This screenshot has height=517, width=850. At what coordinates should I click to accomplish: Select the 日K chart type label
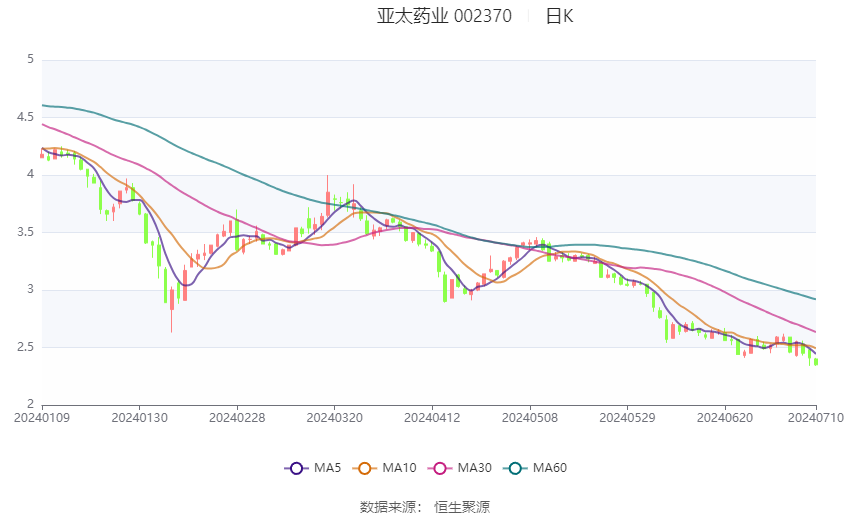(x=559, y=16)
